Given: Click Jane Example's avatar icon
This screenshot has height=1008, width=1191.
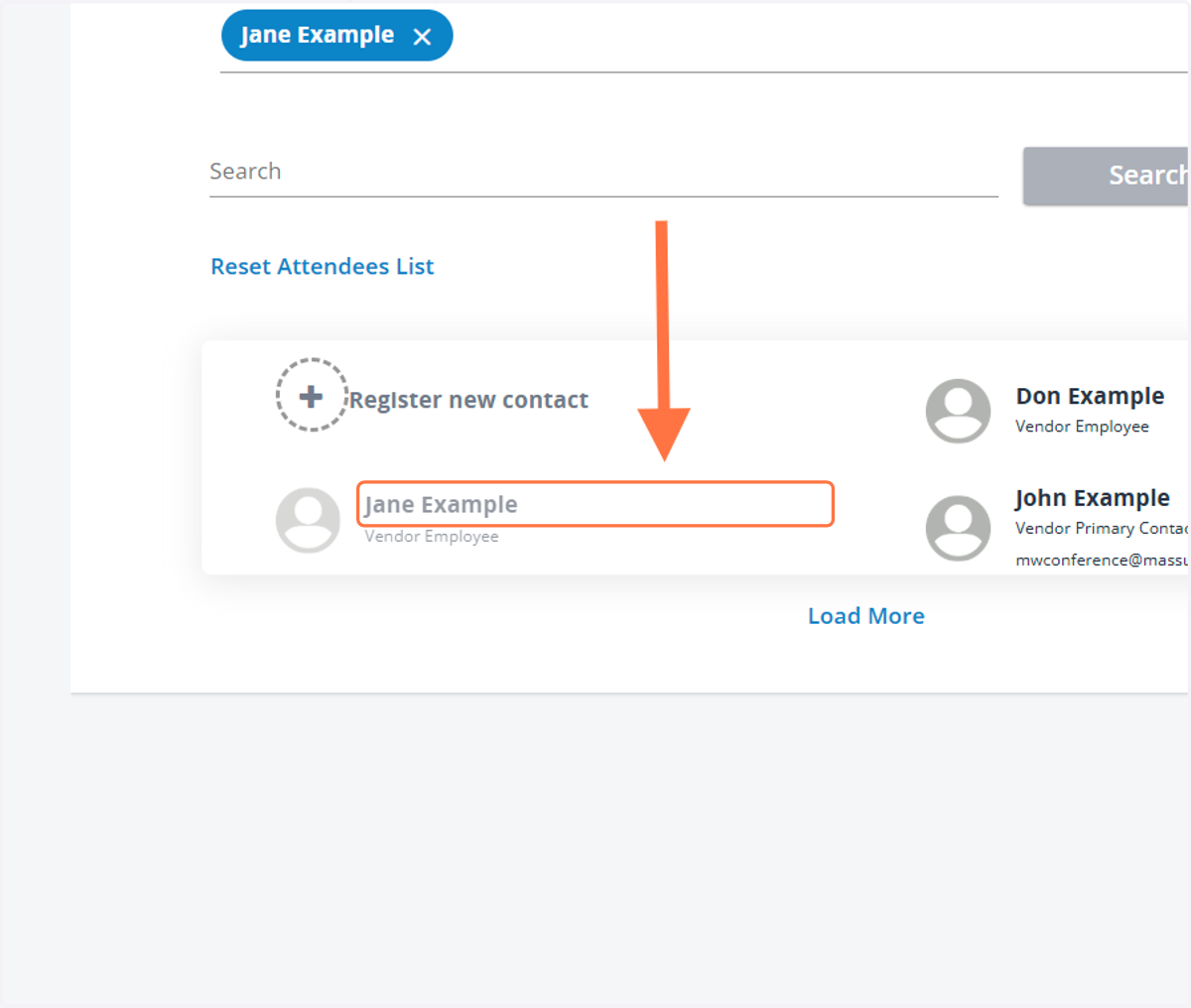Looking at the screenshot, I should (308, 520).
